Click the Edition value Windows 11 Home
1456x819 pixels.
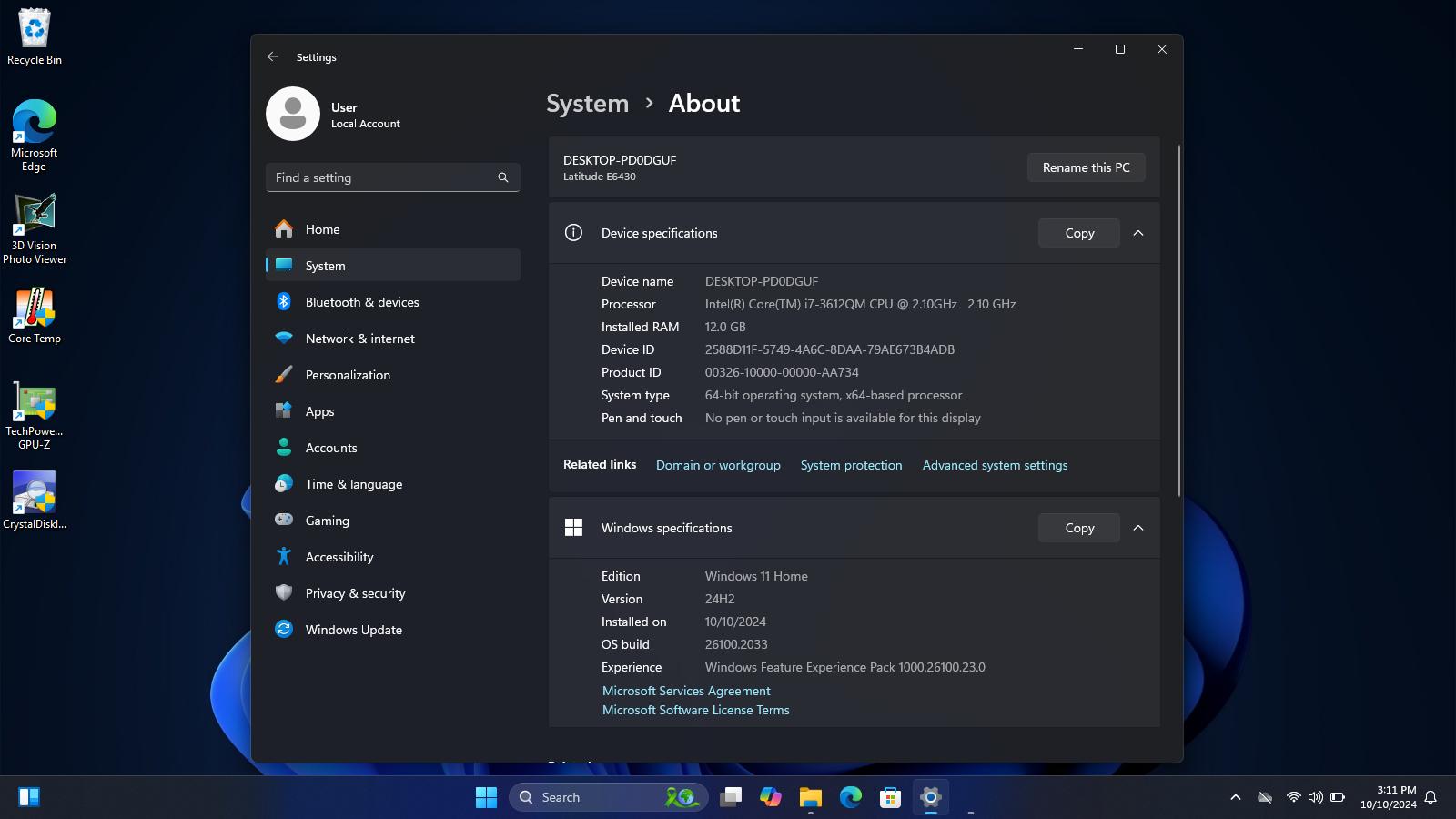click(756, 576)
